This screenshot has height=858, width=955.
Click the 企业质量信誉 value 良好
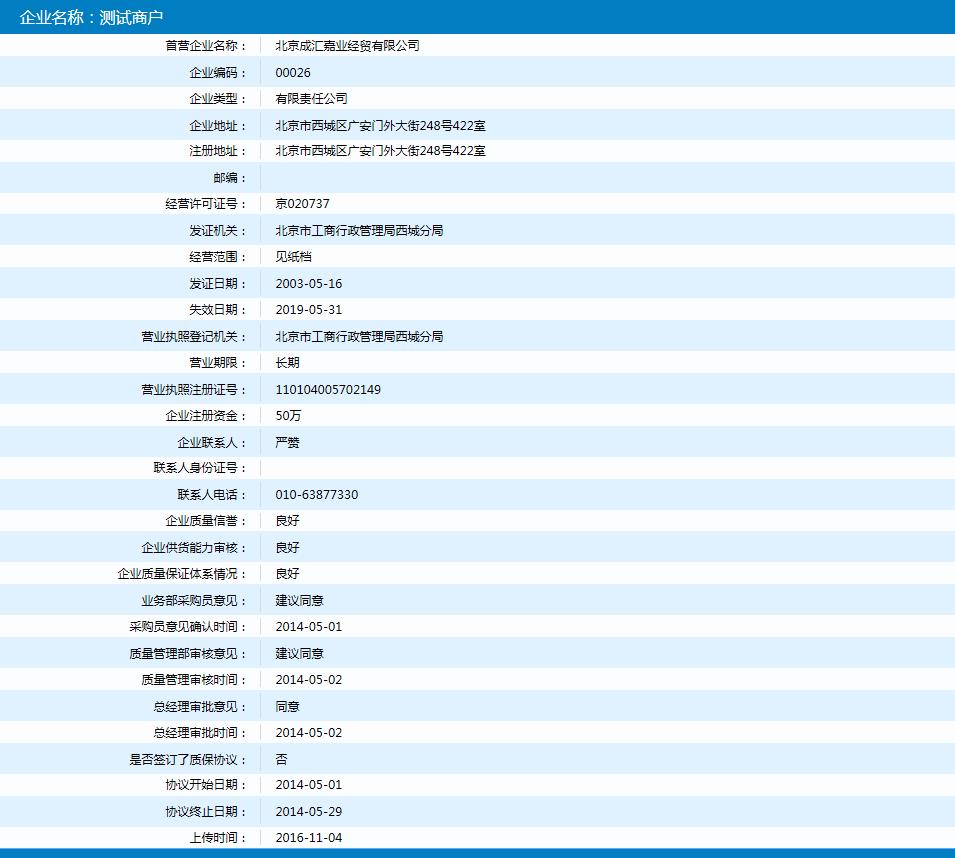[287, 521]
